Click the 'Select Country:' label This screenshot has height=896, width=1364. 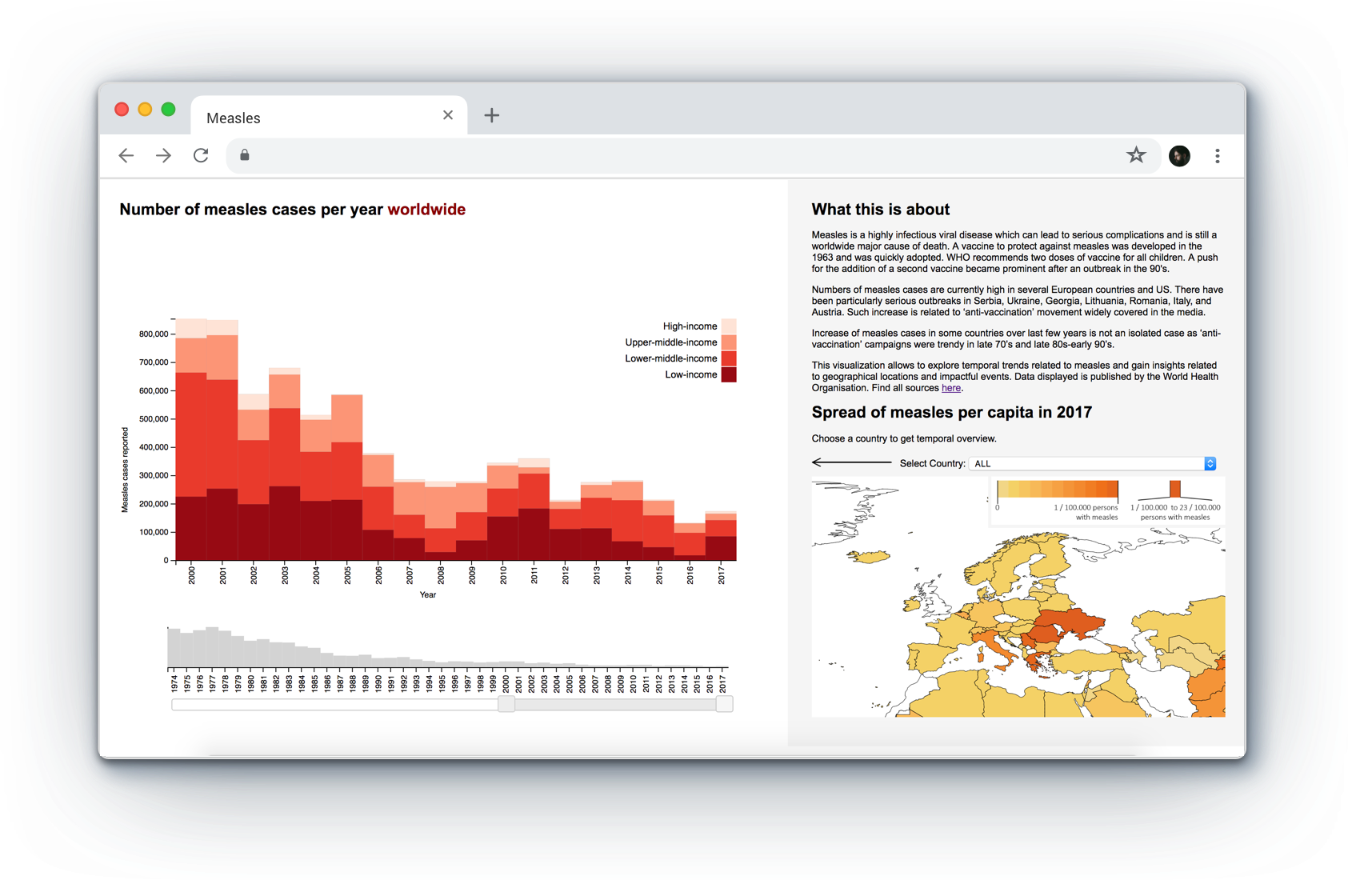(932, 464)
